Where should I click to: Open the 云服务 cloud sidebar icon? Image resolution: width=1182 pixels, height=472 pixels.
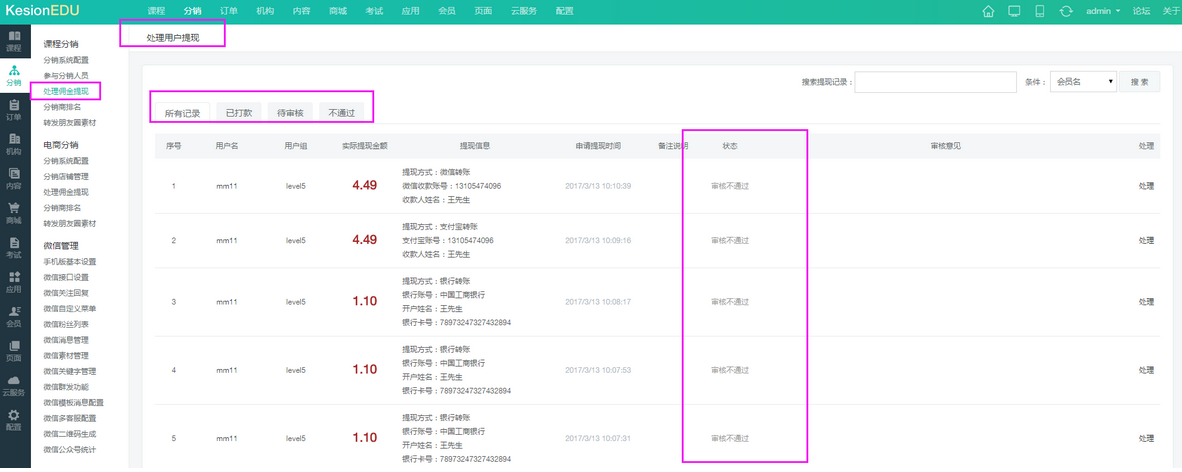(x=14, y=384)
